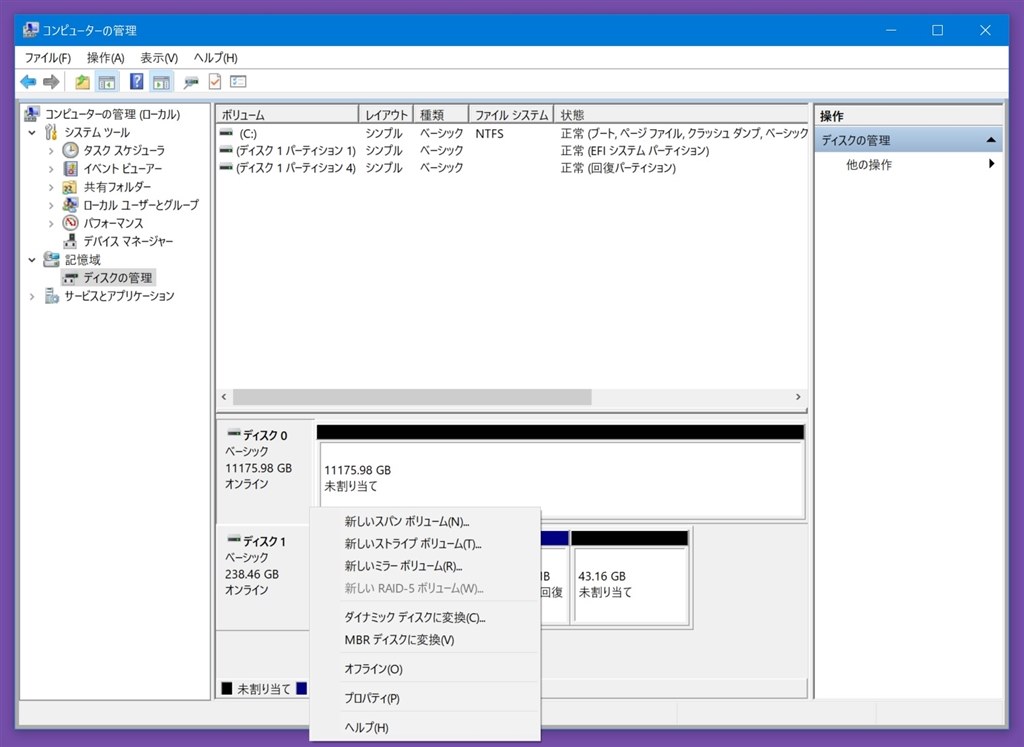Click the horizontal scrollbar thumb in volume list

pos(412,397)
